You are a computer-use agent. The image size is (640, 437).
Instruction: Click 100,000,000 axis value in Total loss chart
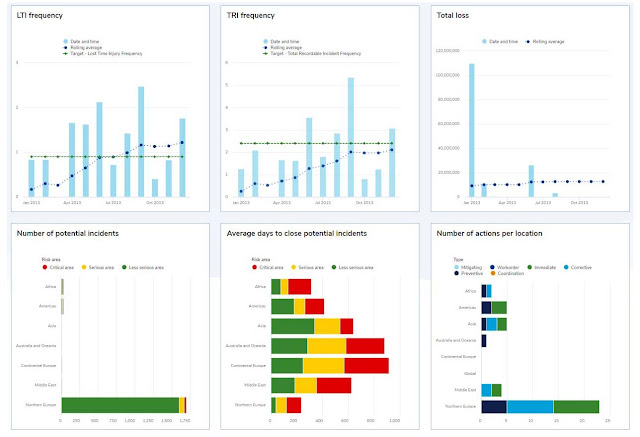point(448,75)
